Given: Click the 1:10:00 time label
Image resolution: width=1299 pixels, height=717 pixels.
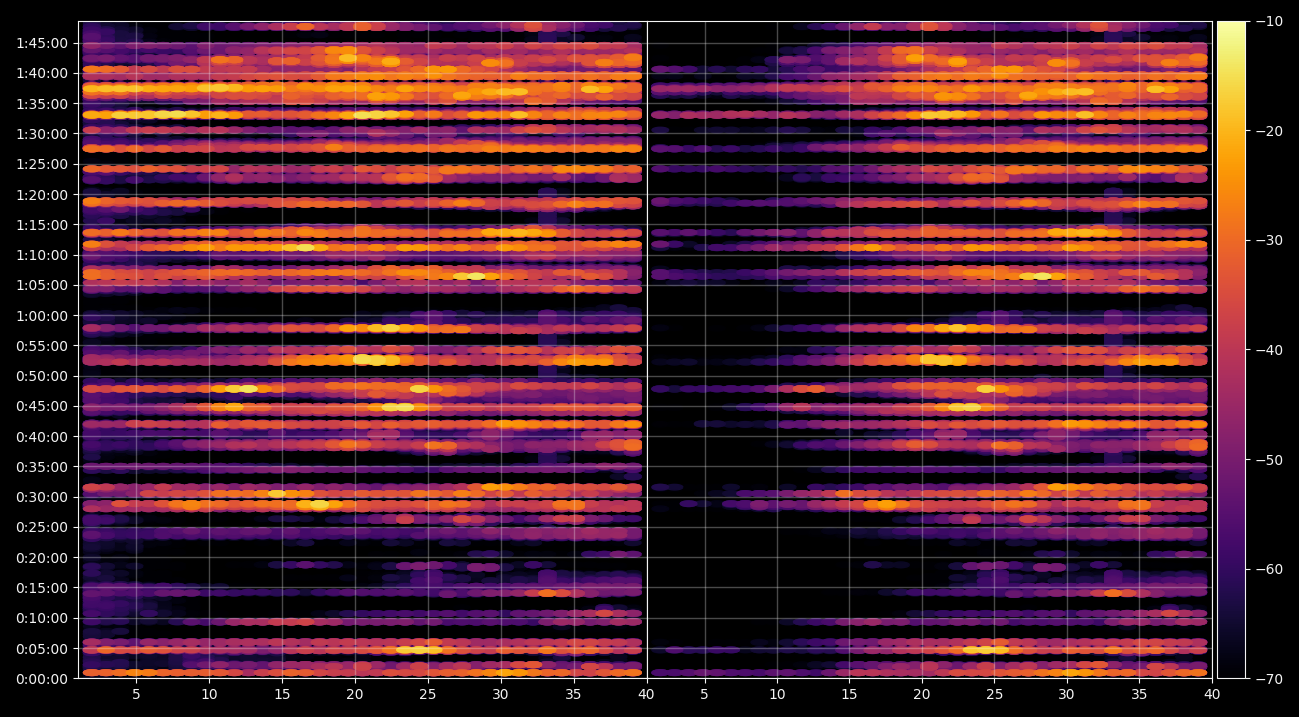Looking at the screenshot, I should click(x=42, y=255).
